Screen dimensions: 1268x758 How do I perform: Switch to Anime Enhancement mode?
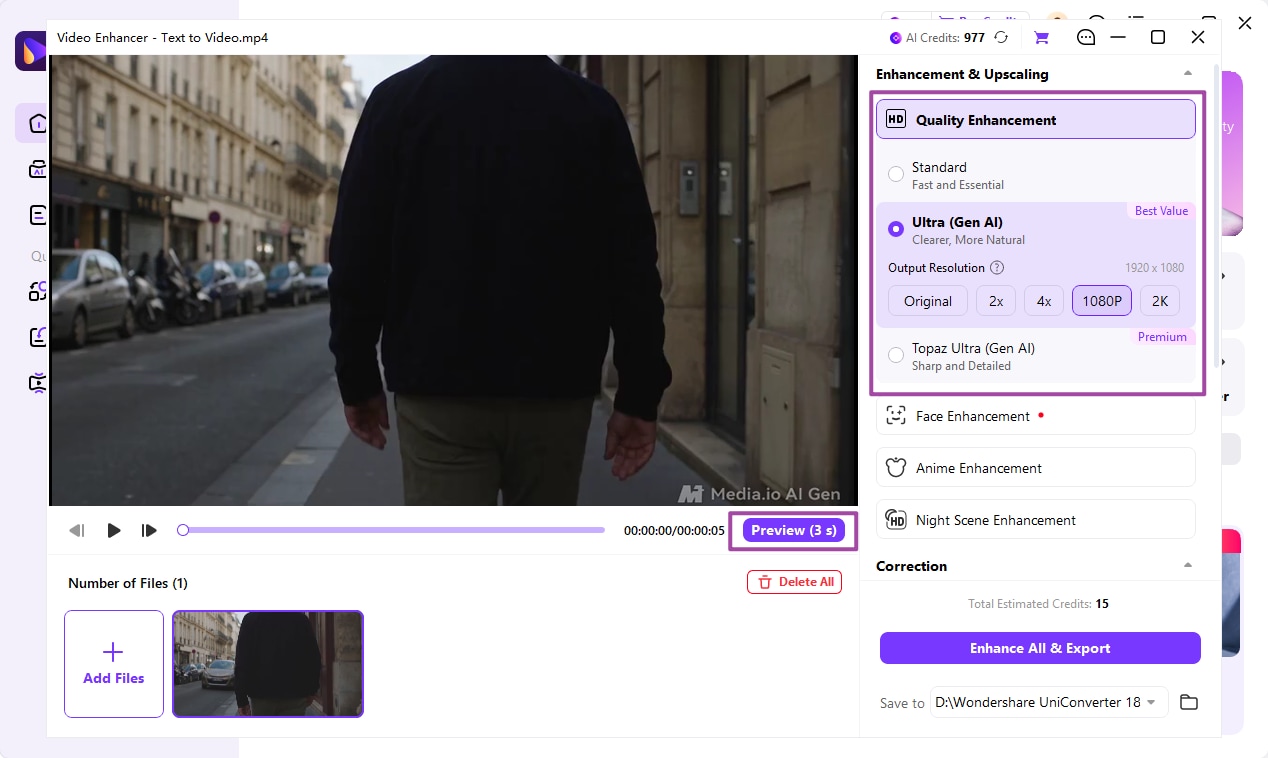pos(1036,467)
